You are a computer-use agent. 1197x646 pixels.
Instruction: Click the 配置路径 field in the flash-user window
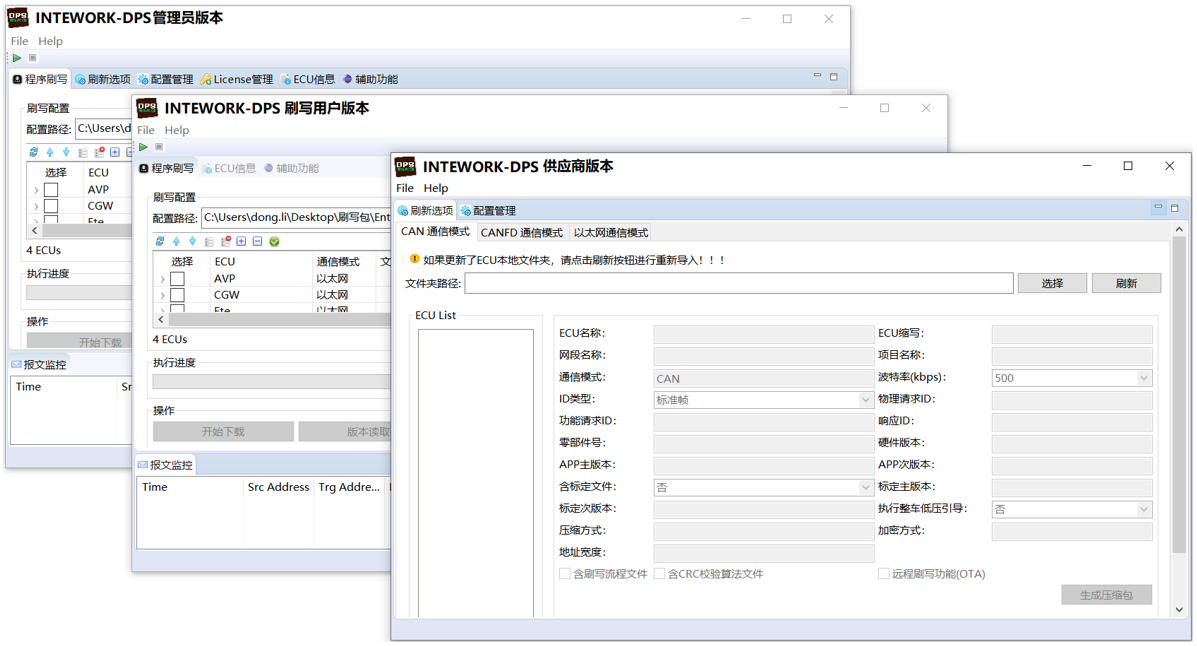coord(296,218)
